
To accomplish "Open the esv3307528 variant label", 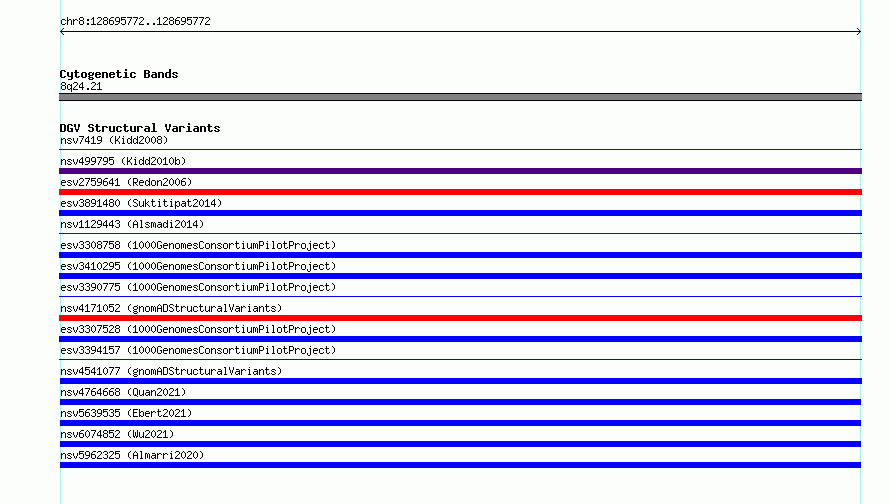I will 198,329.
